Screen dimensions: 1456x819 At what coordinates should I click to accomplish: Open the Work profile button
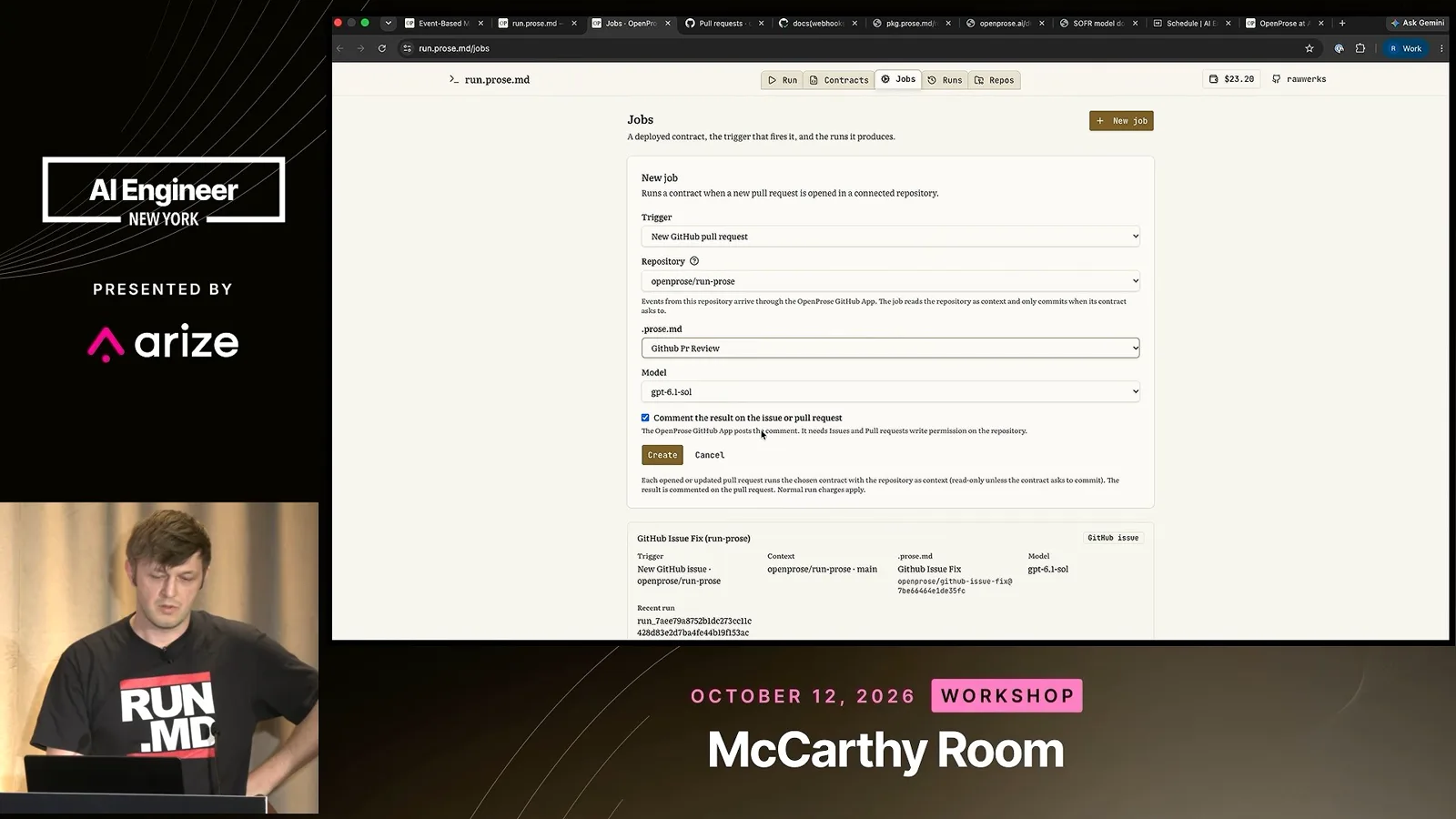(x=1405, y=48)
